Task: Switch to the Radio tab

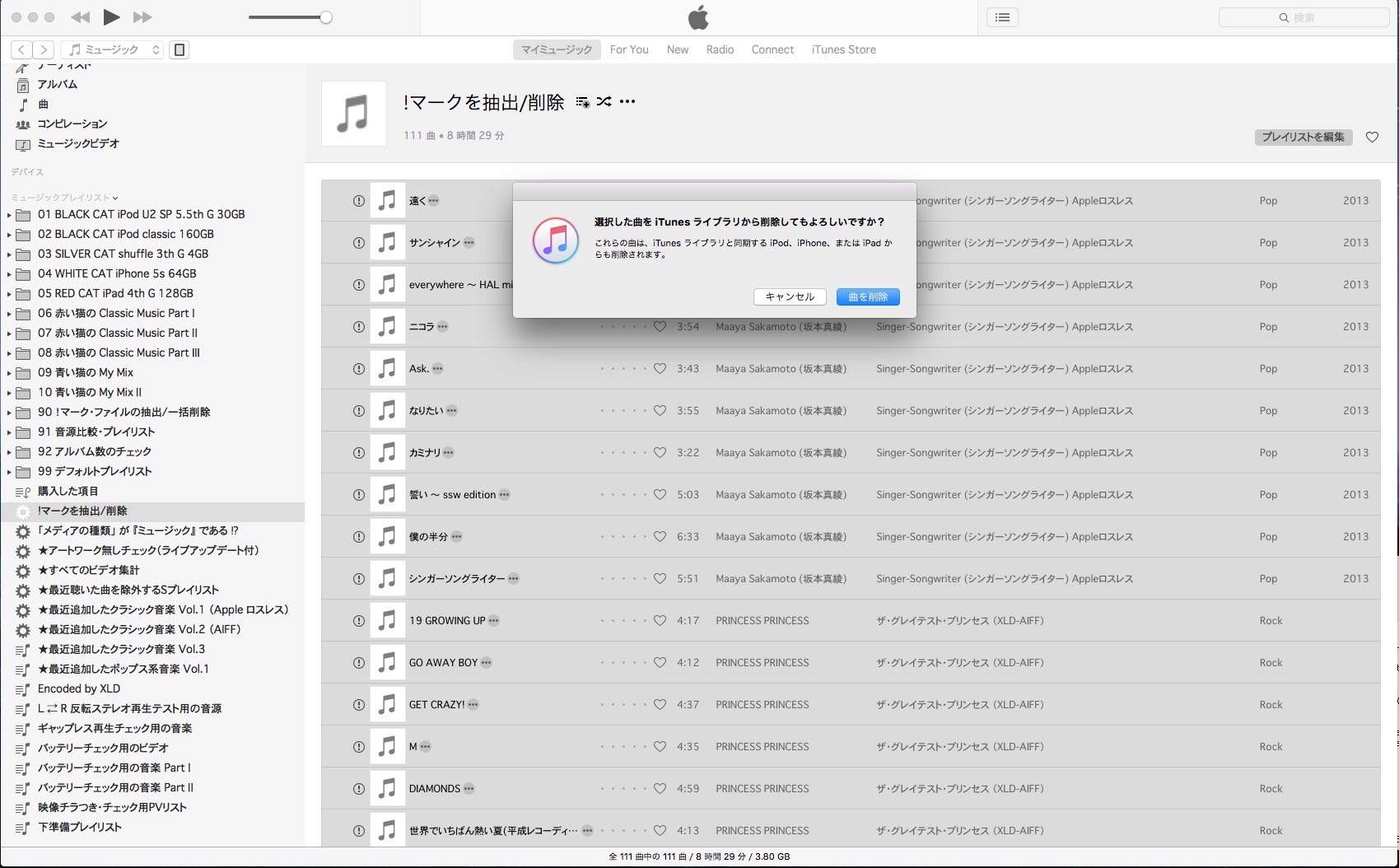Action: point(720,49)
